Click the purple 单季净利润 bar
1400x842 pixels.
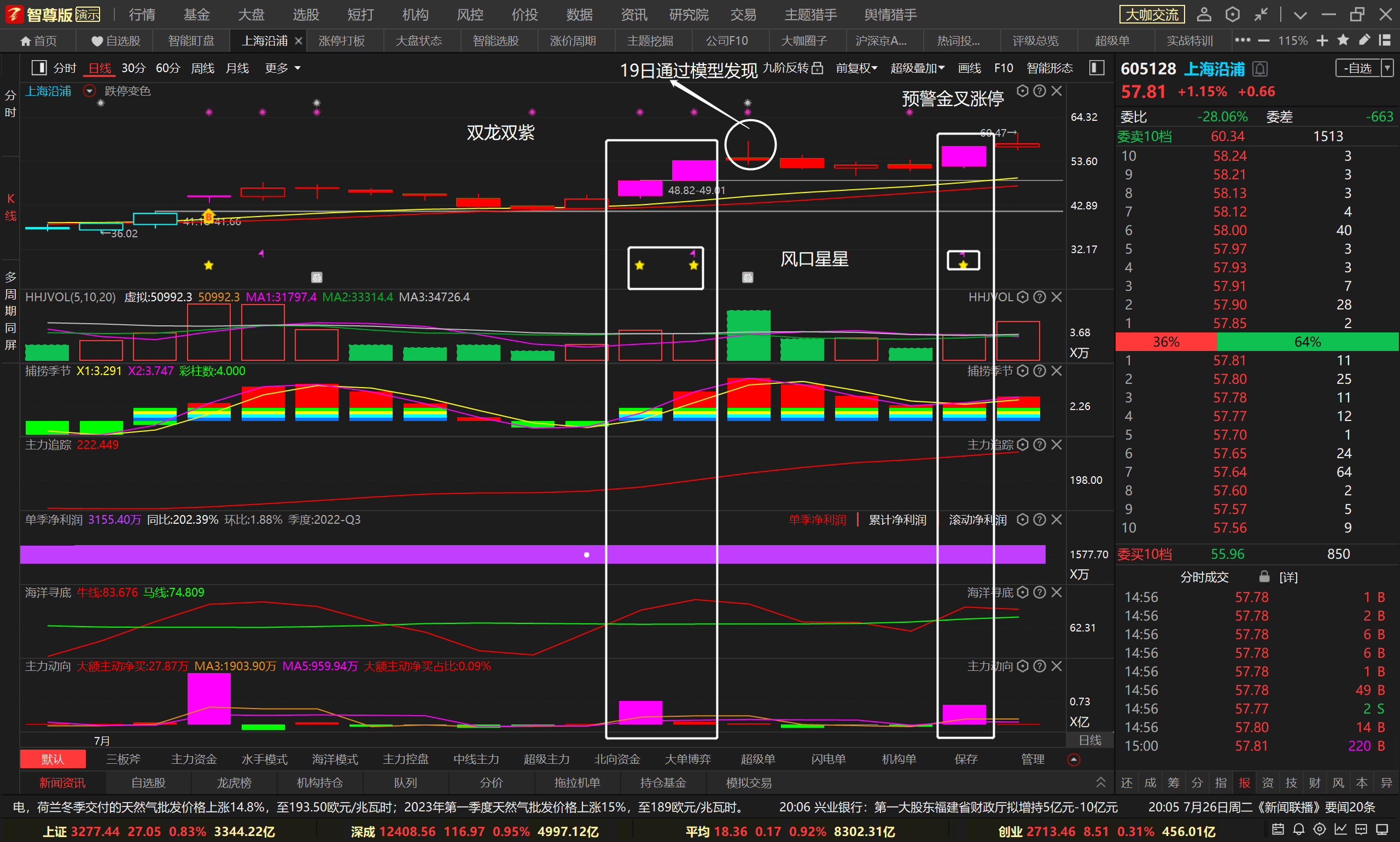click(532, 554)
